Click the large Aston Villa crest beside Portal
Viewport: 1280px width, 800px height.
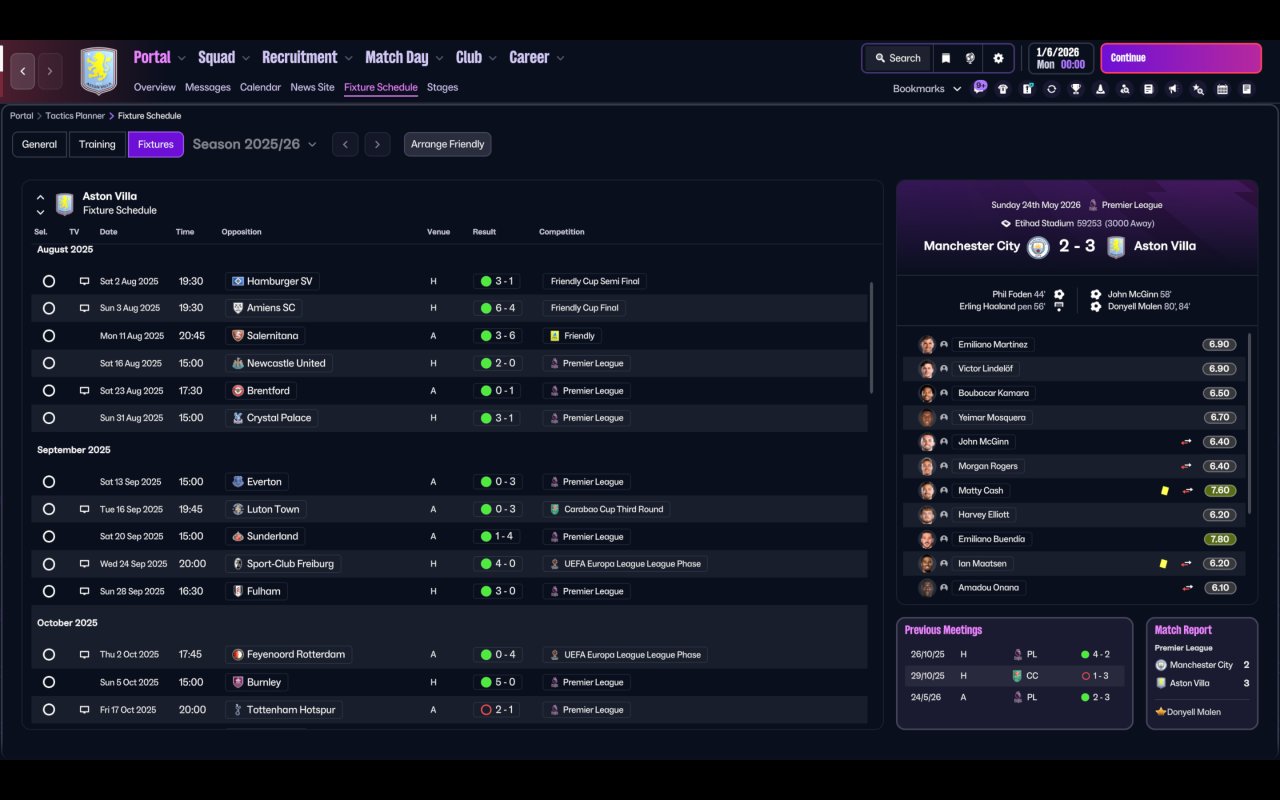(x=98, y=71)
